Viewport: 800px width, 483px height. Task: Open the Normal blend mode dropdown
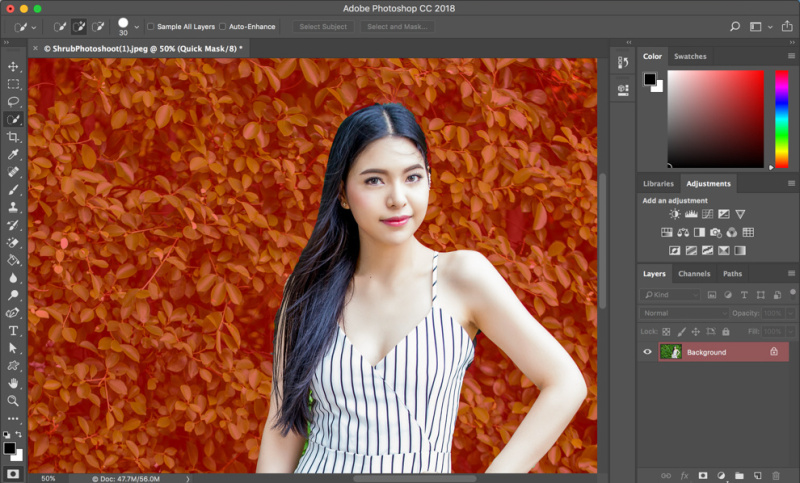point(685,313)
